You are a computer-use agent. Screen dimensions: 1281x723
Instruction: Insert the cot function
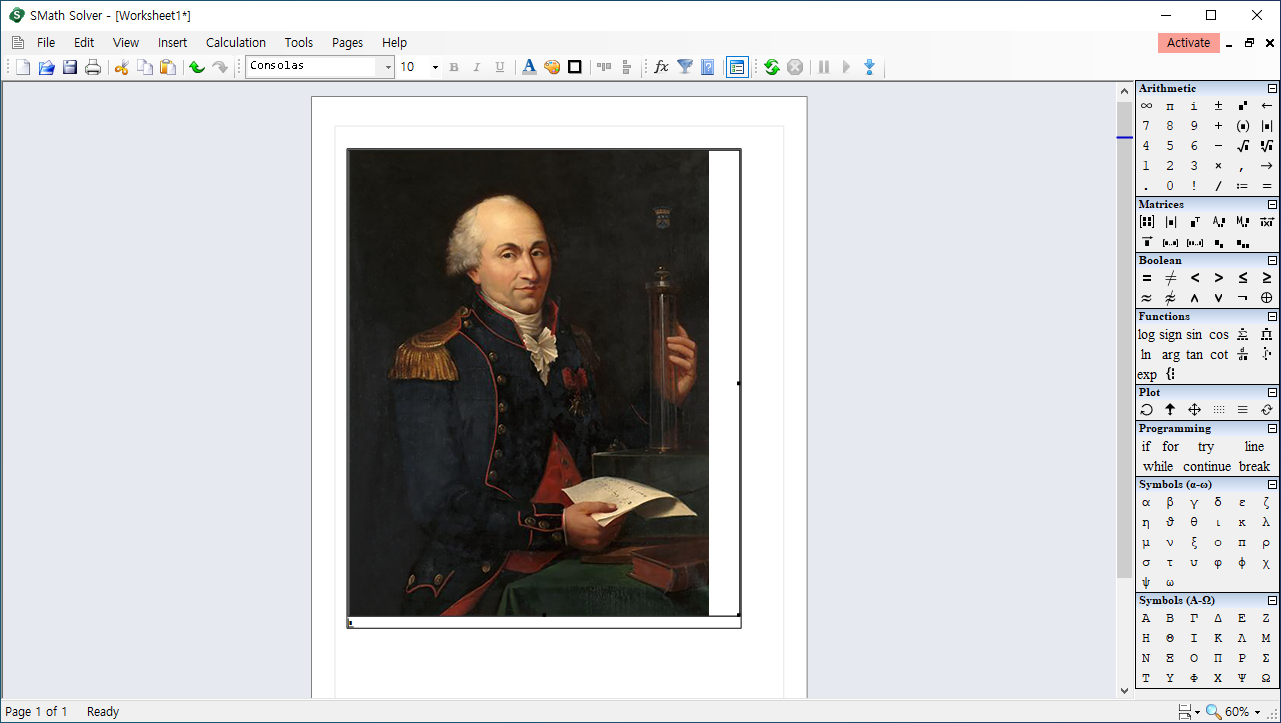[1219, 355]
